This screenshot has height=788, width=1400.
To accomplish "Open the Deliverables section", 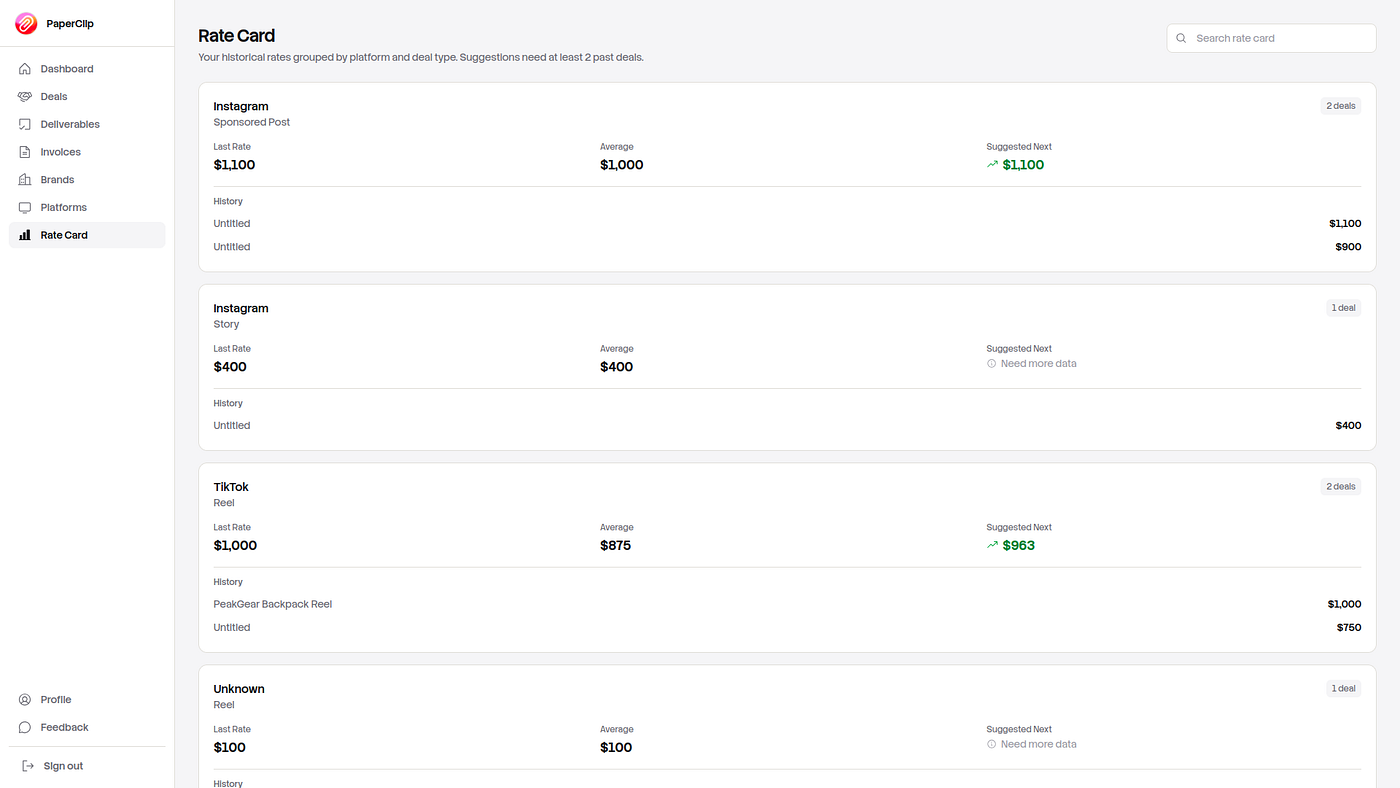I will (87, 124).
